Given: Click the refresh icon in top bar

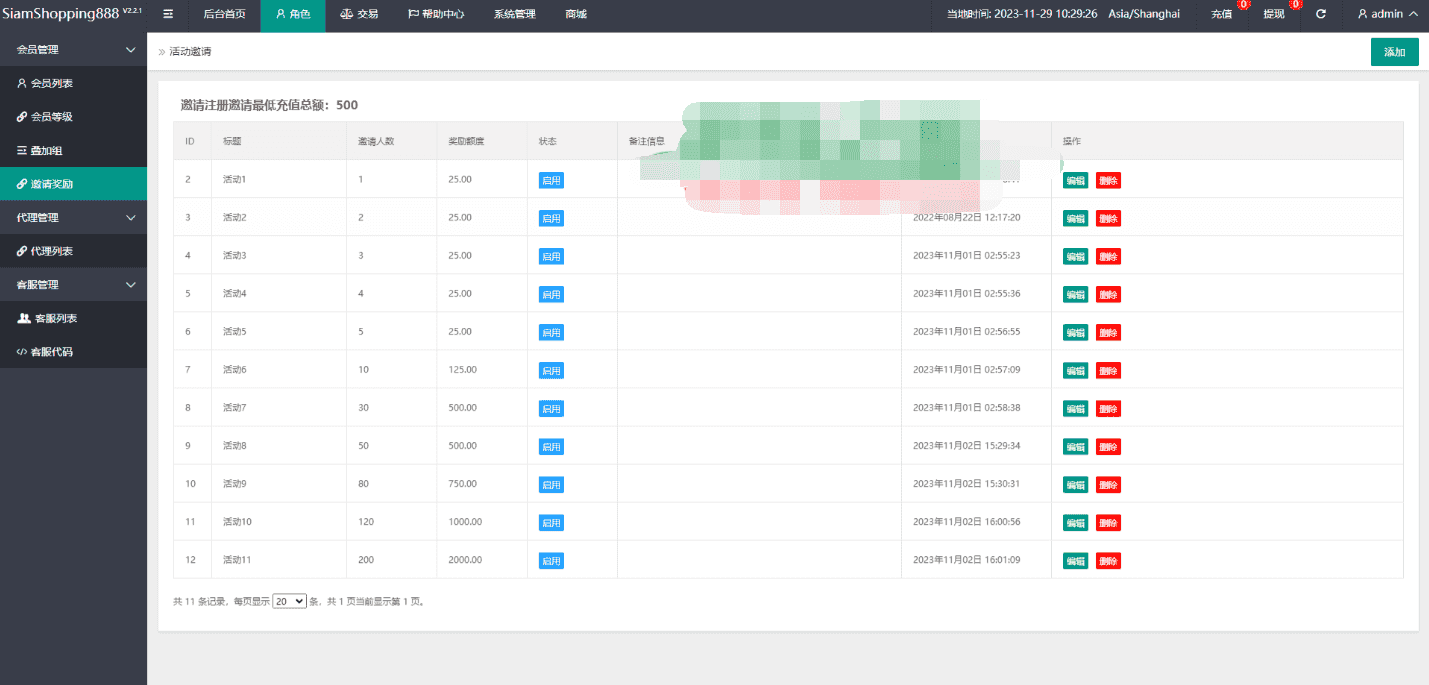Looking at the screenshot, I should coord(1320,14).
